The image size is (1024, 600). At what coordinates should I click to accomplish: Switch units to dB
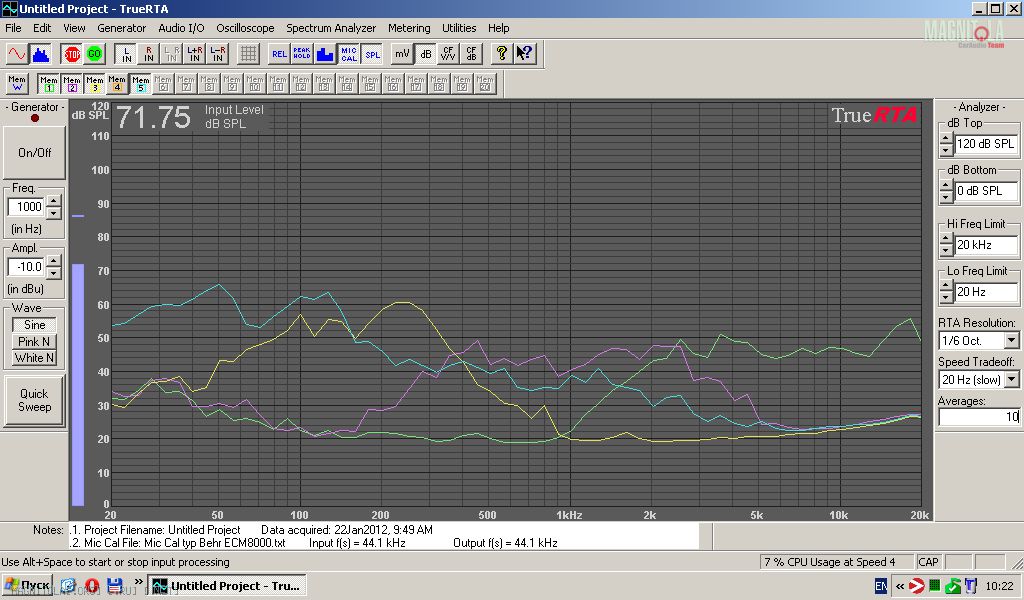click(x=425, y=54)
